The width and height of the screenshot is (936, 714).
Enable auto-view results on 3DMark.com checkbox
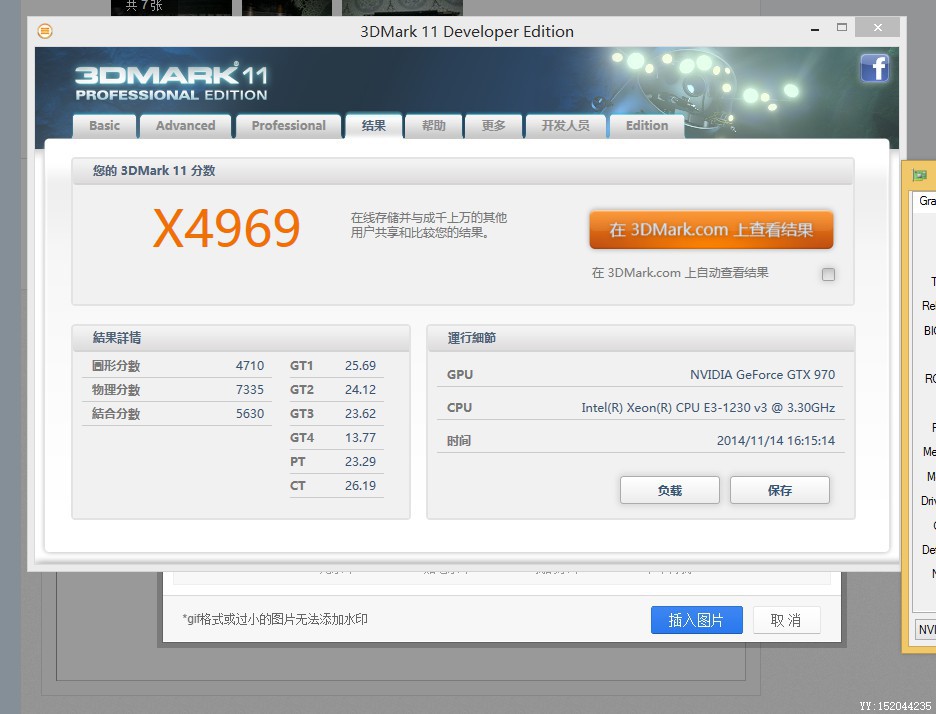[828, 274]
